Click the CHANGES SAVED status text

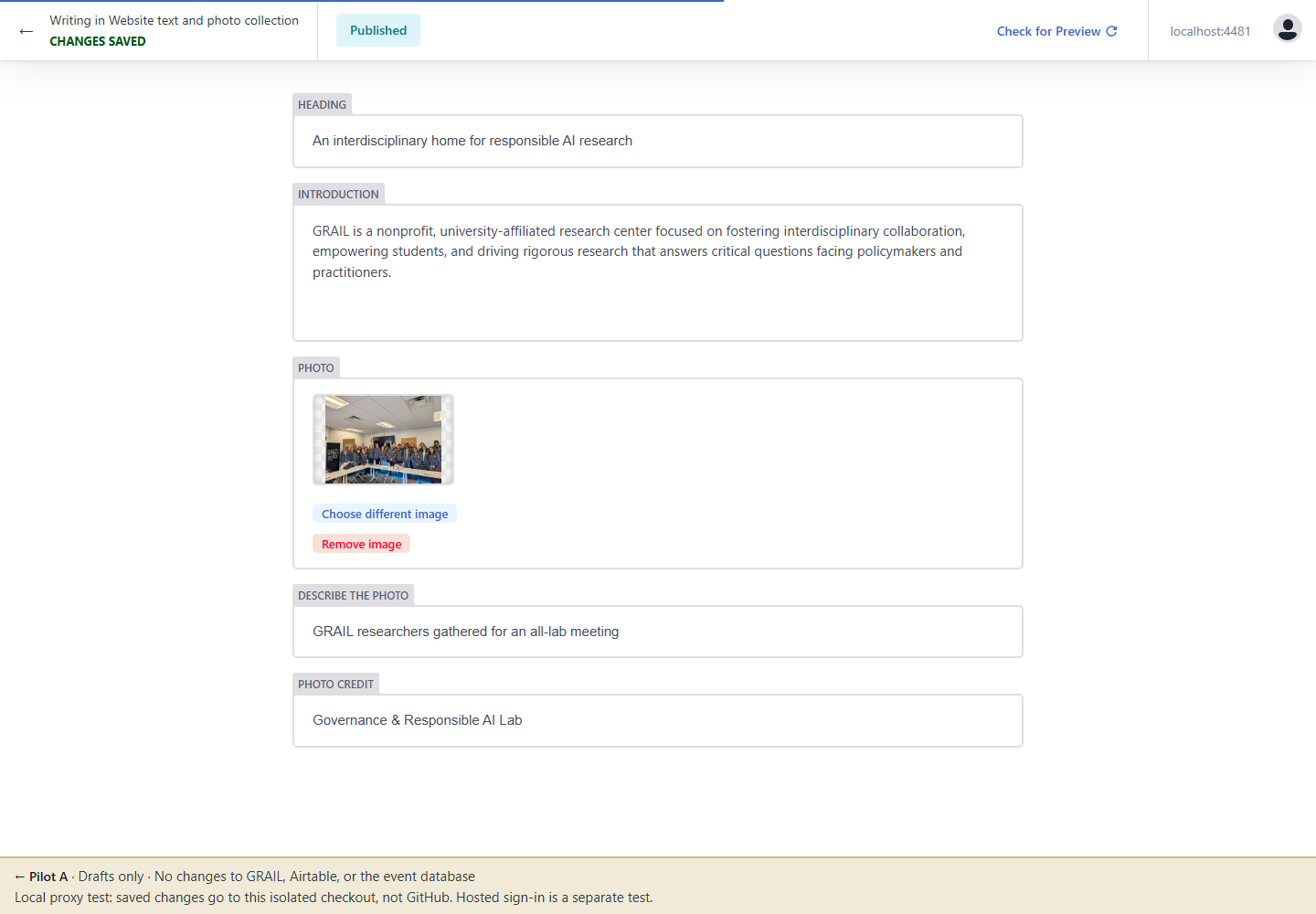click(98, 41)
